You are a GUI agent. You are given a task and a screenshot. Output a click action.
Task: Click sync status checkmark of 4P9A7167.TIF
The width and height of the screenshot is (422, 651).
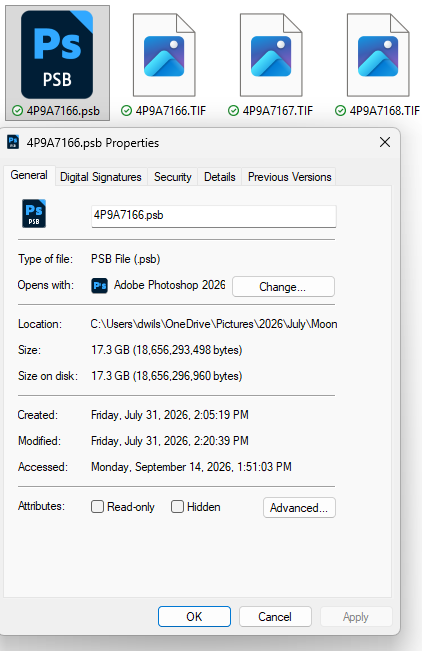point(233,110)
